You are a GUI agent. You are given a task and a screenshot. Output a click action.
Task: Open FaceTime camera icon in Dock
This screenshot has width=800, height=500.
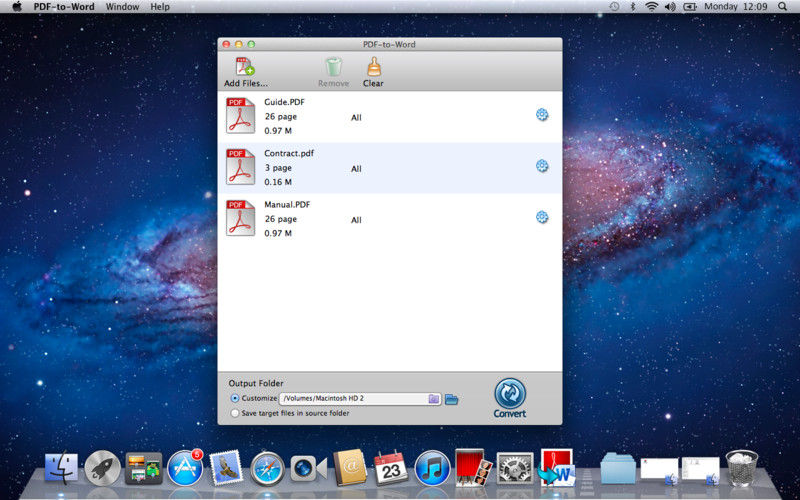coord(308,468)
